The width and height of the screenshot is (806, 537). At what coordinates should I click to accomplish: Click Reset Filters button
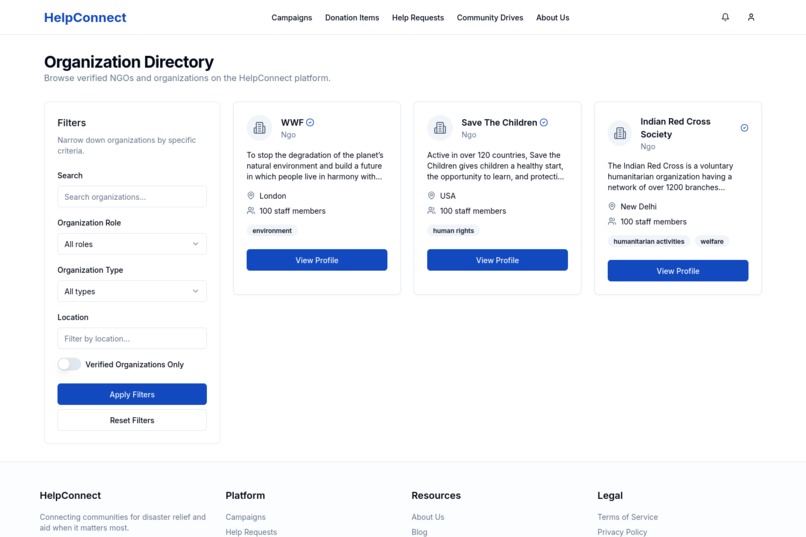click(x=132, y=420)
